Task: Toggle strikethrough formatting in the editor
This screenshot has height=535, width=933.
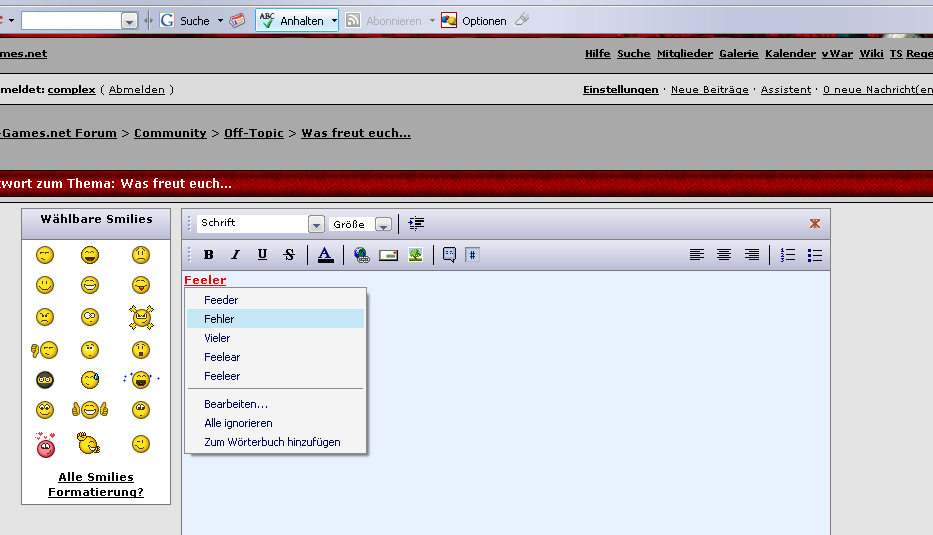Action: click(289, 255)
